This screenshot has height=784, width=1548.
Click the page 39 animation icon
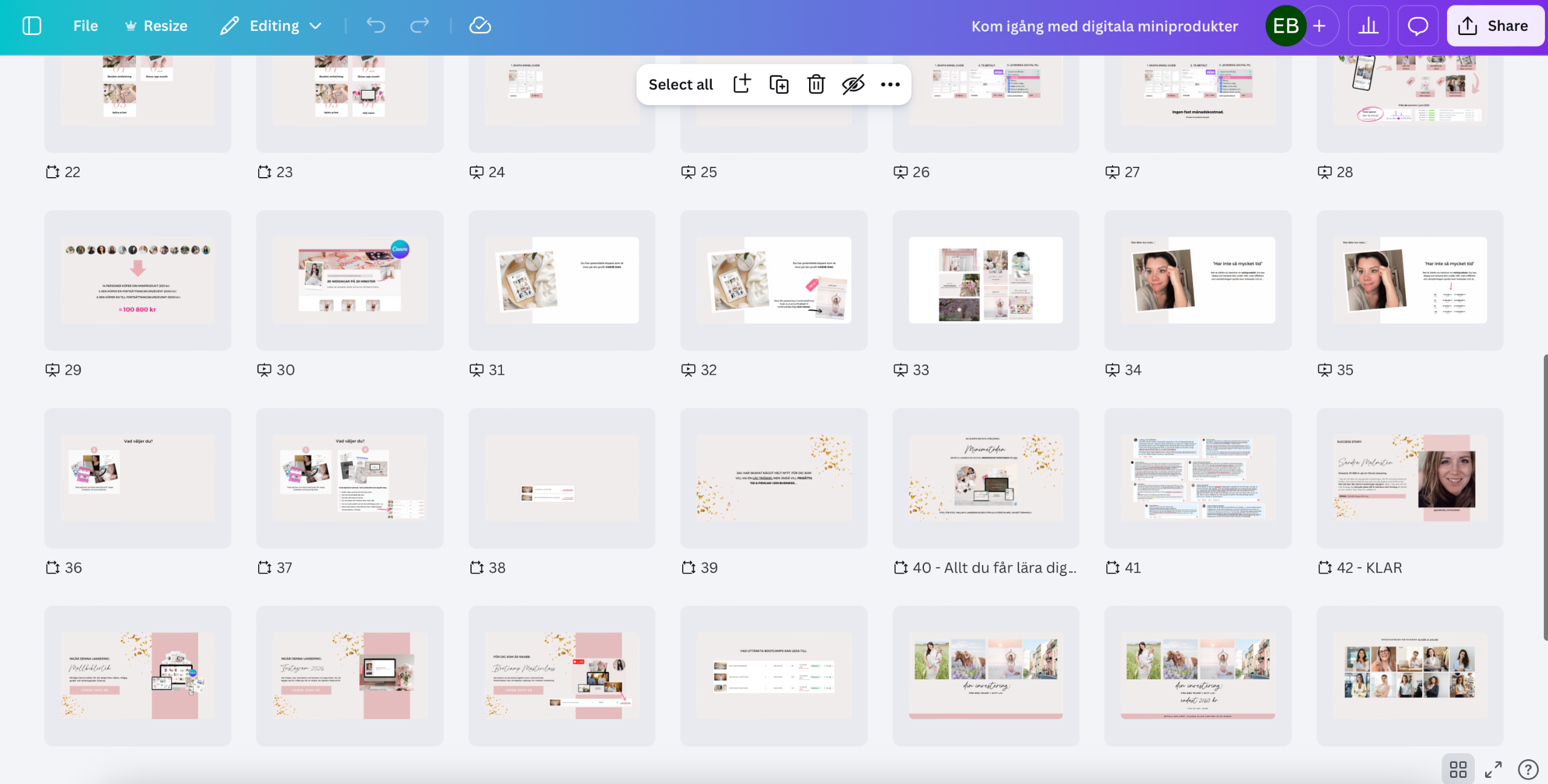pos(689,568)
